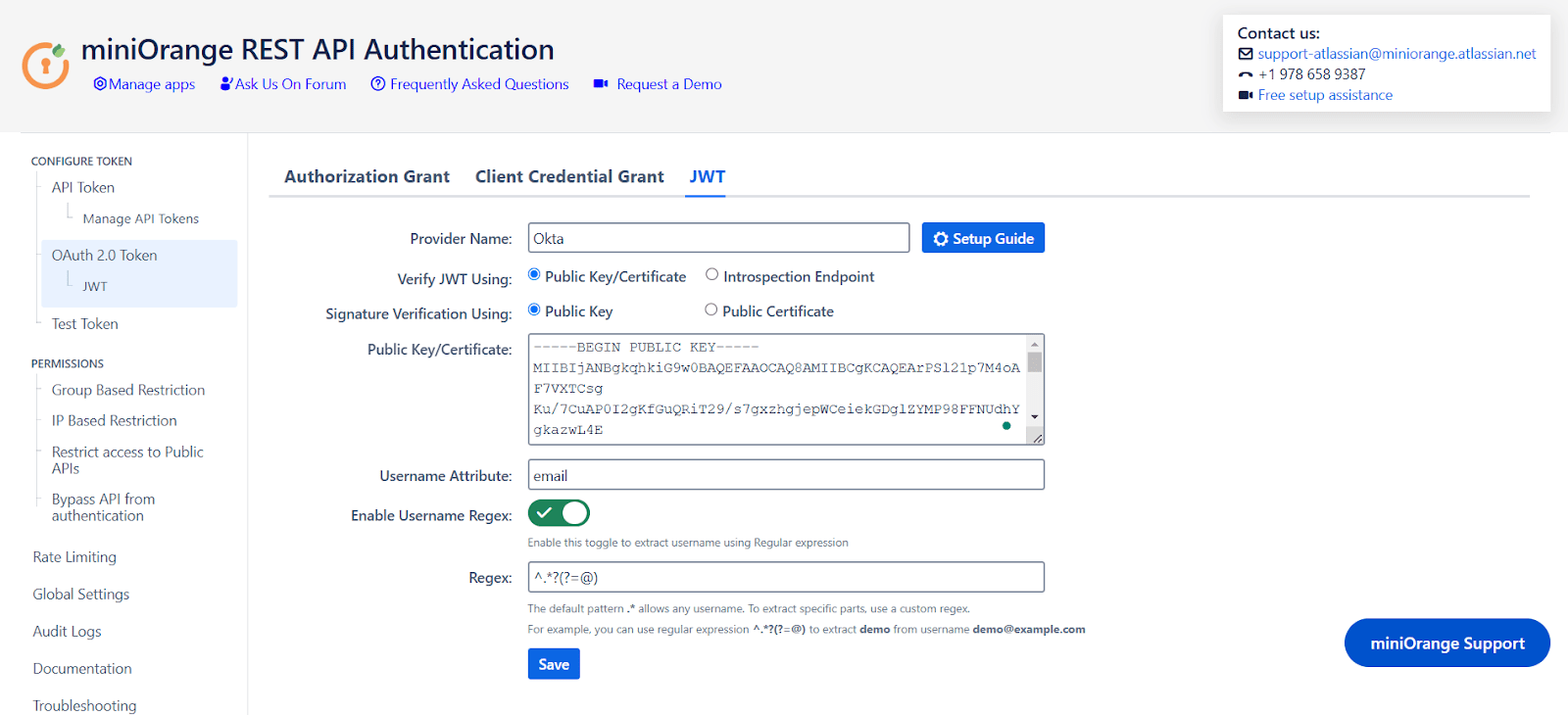Click the textarea scrollbar thumb
1568x715 pixels.
1035,362
